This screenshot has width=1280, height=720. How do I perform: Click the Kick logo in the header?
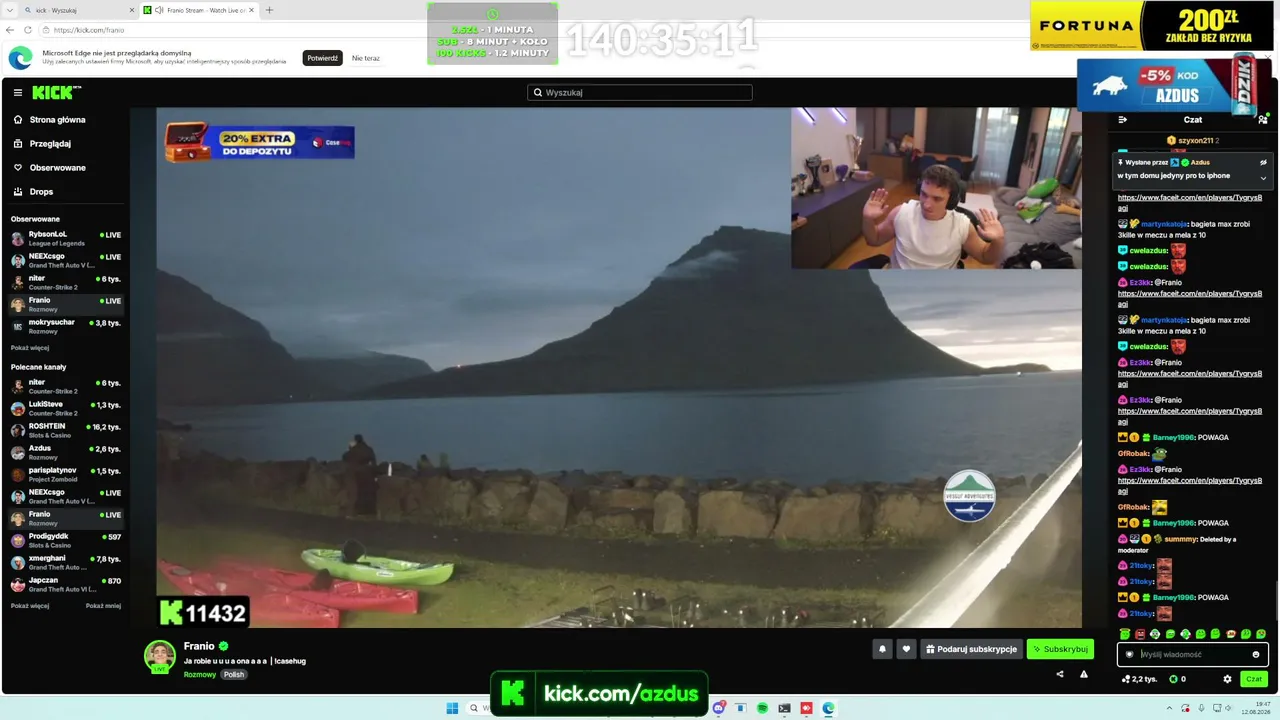click(x=56, y=93)
